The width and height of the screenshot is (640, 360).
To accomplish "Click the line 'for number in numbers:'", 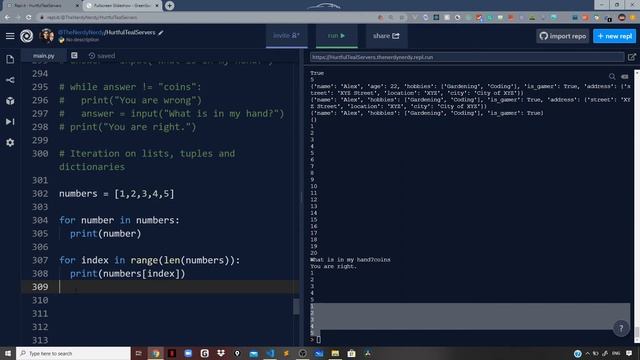I will [119, 220].
